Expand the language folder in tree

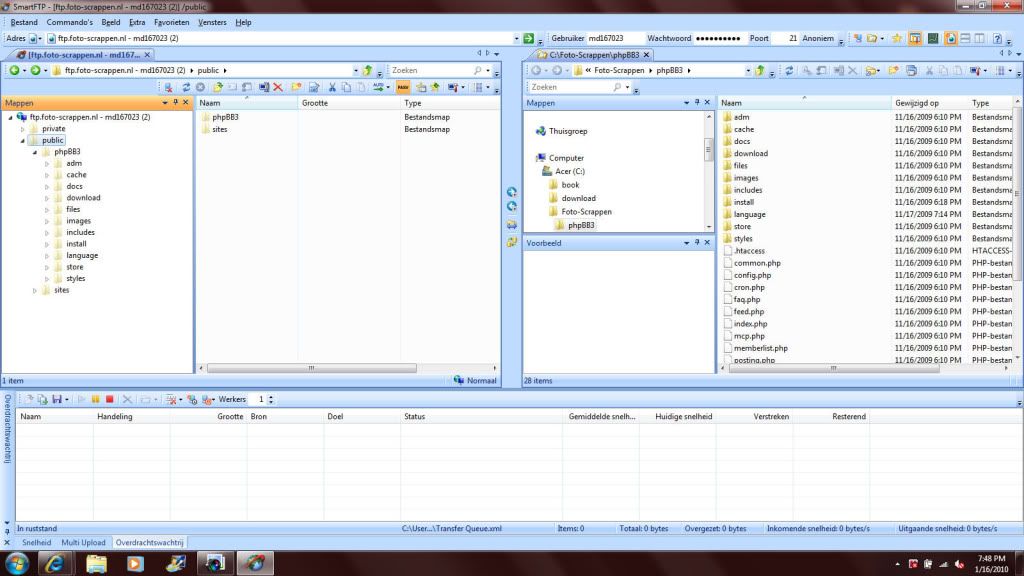[x=47, y=256]
